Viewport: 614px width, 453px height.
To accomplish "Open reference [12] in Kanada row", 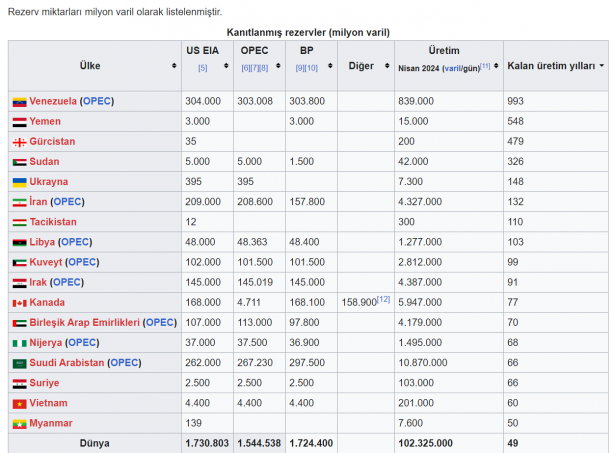I will (383, 300).
